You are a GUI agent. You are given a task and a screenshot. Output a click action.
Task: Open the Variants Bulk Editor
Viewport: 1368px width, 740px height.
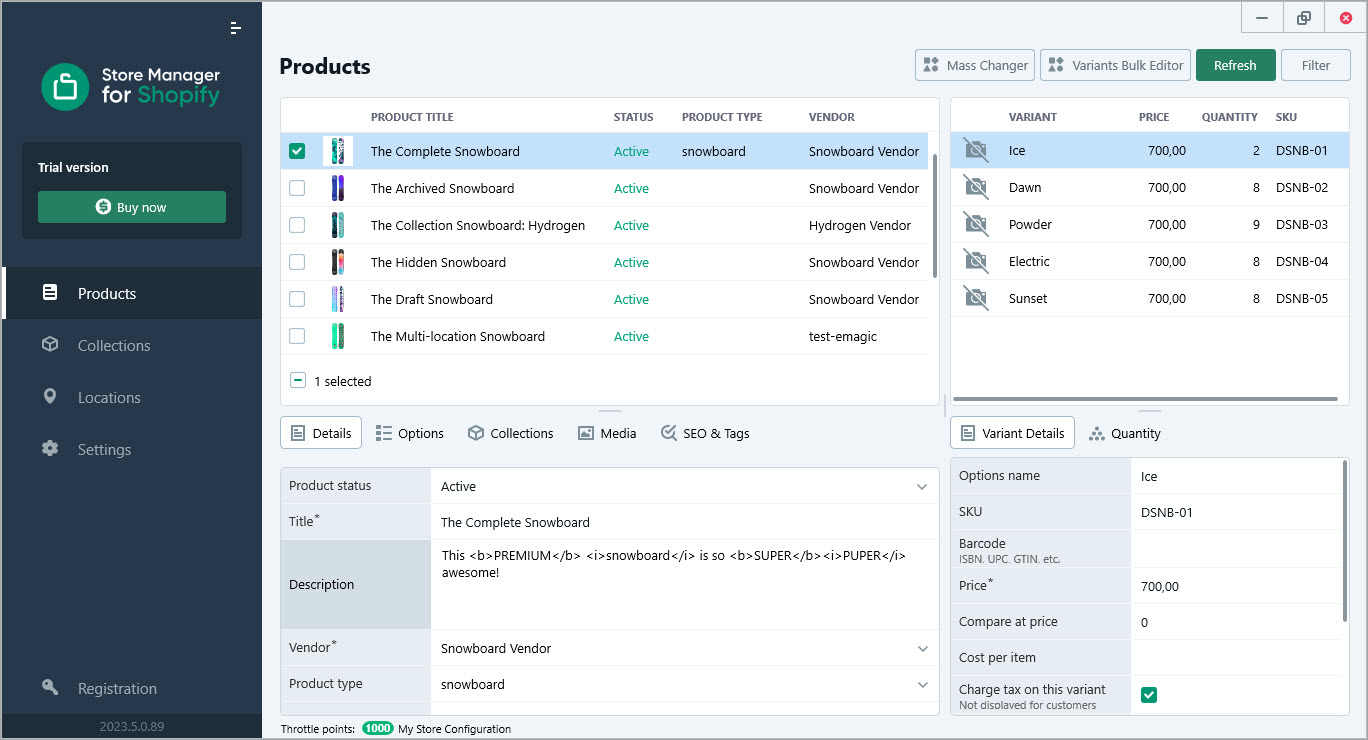1115,65
